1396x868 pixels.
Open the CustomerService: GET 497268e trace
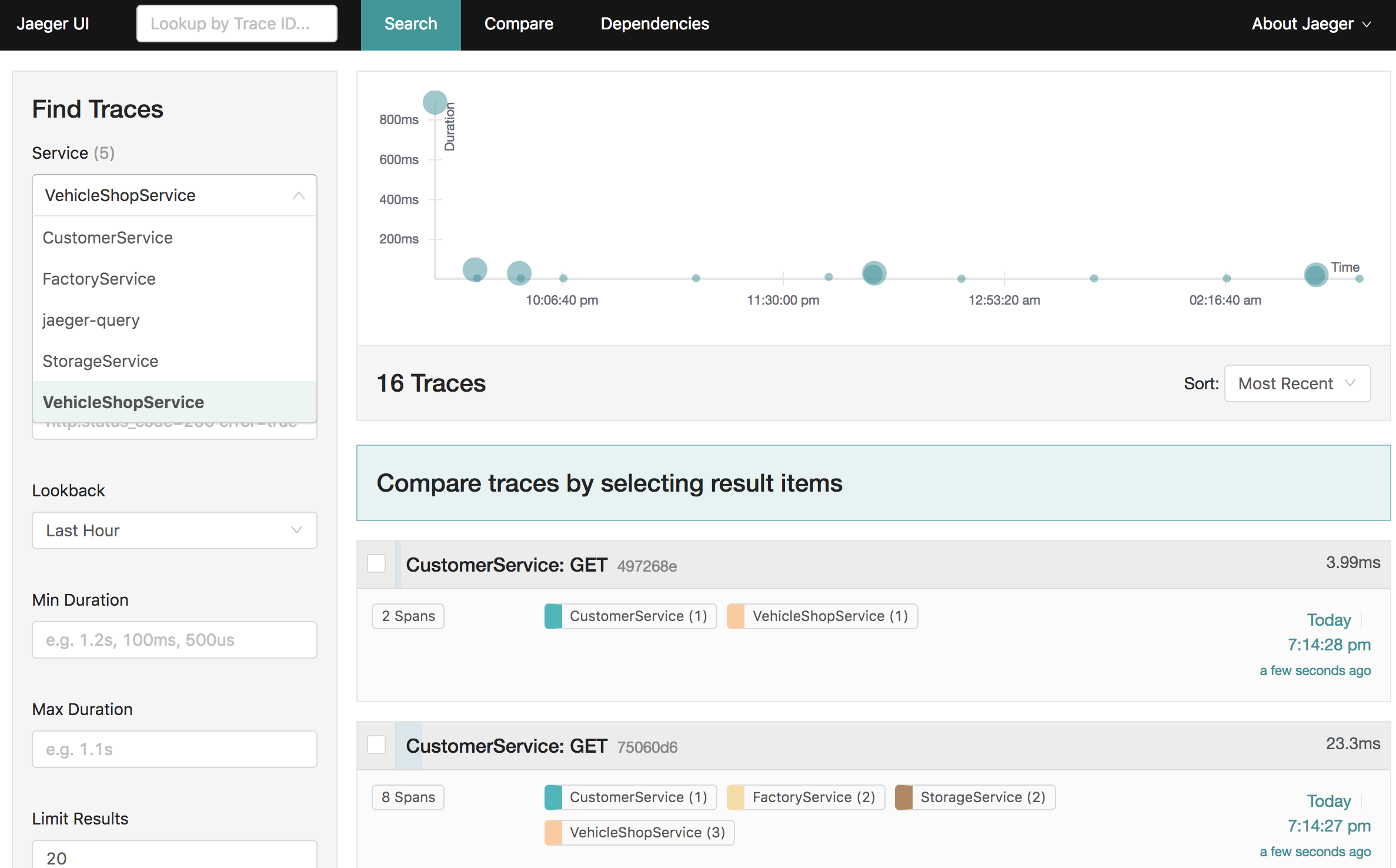tap(506, 565)
